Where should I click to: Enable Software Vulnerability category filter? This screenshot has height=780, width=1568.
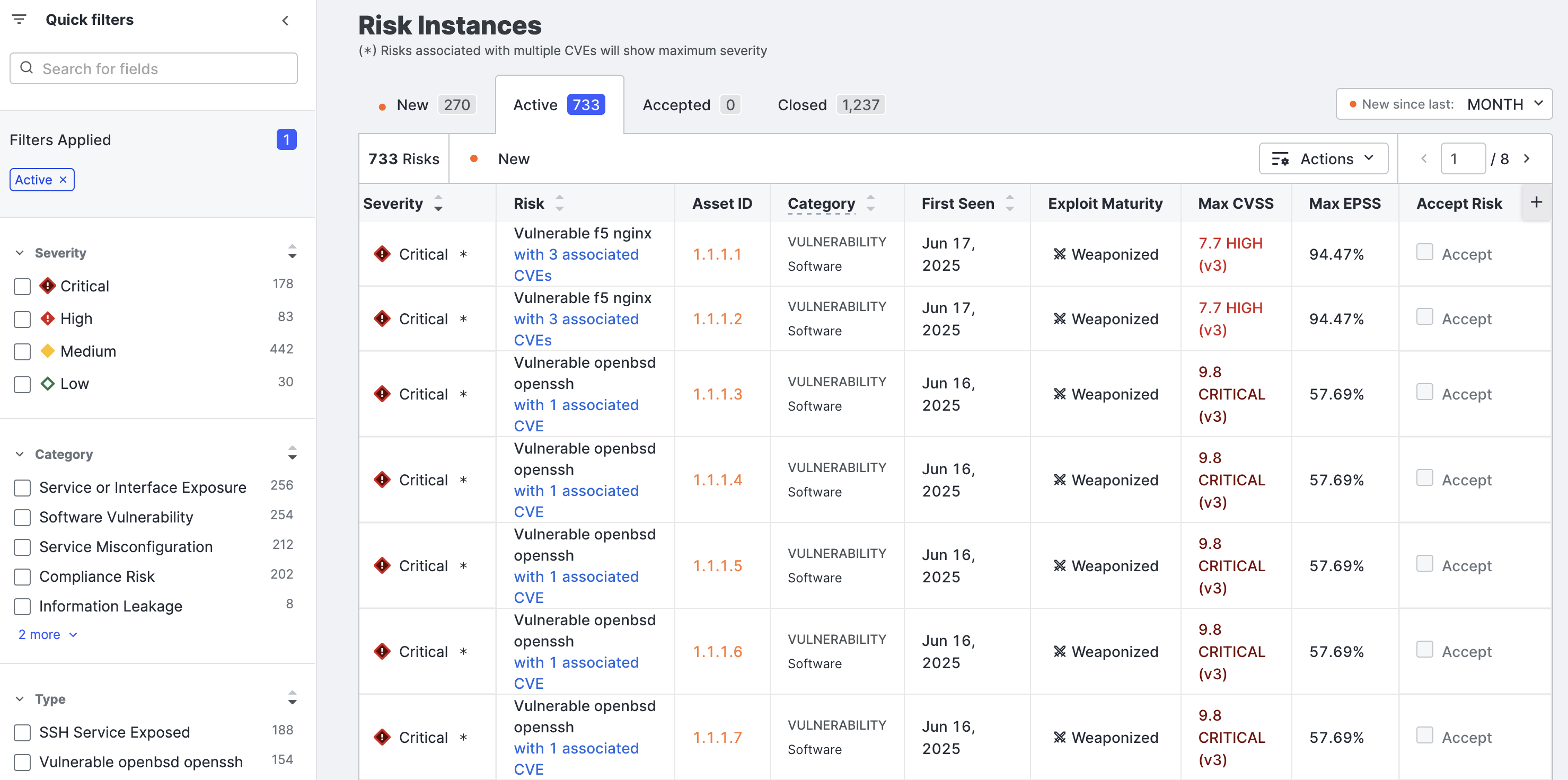(22, 518)
